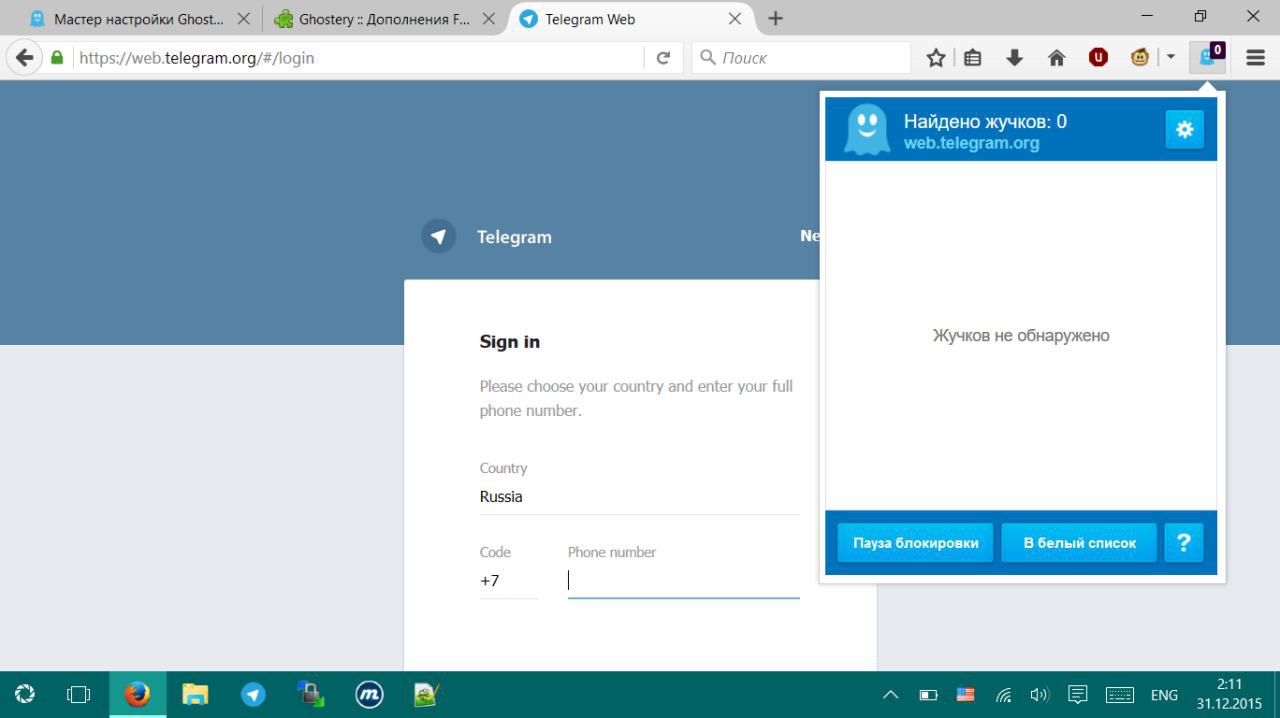Image resolution: width=1280 pixels, height=718 pixels.
Task: Open the Country field showing Russia
Action: point(640,497)
